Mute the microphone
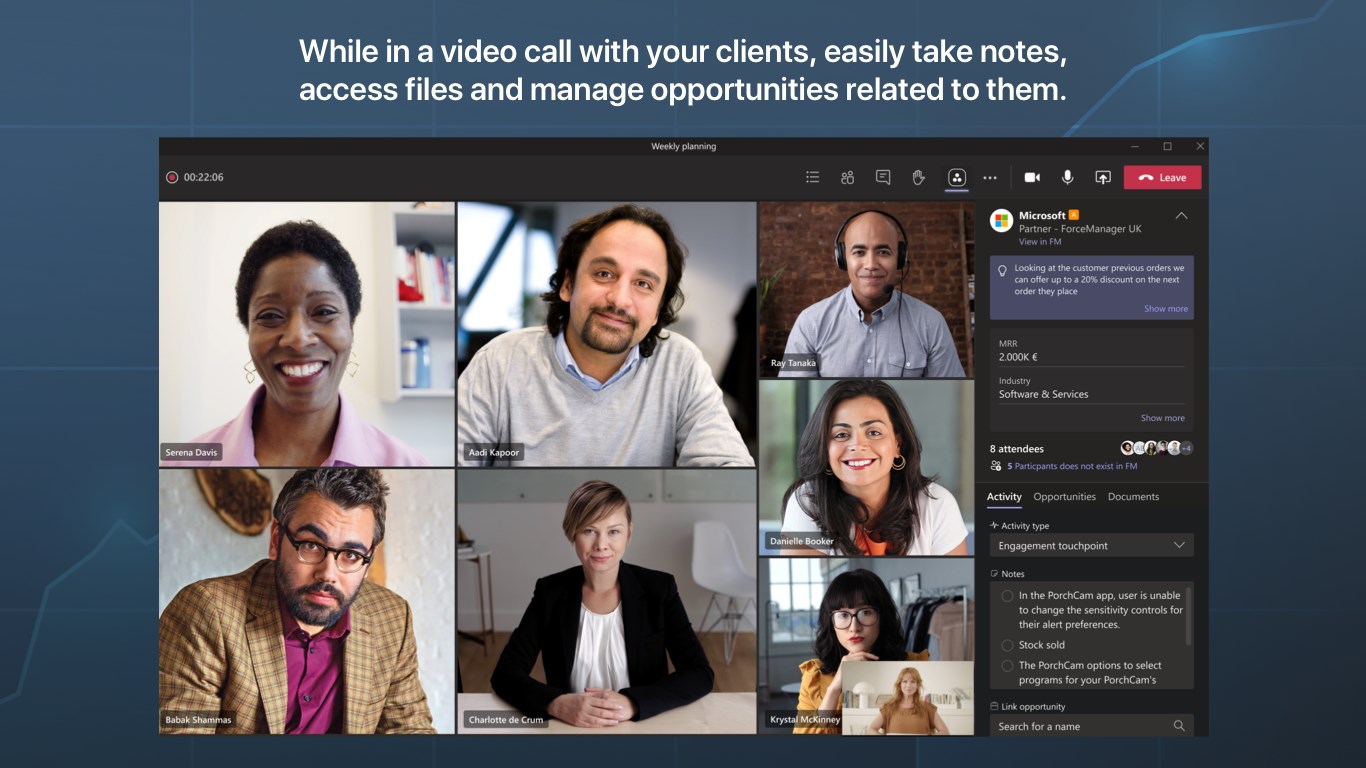Viewport: 1366px width, 768px height. pyautogui.click(x=1068, y=177)
